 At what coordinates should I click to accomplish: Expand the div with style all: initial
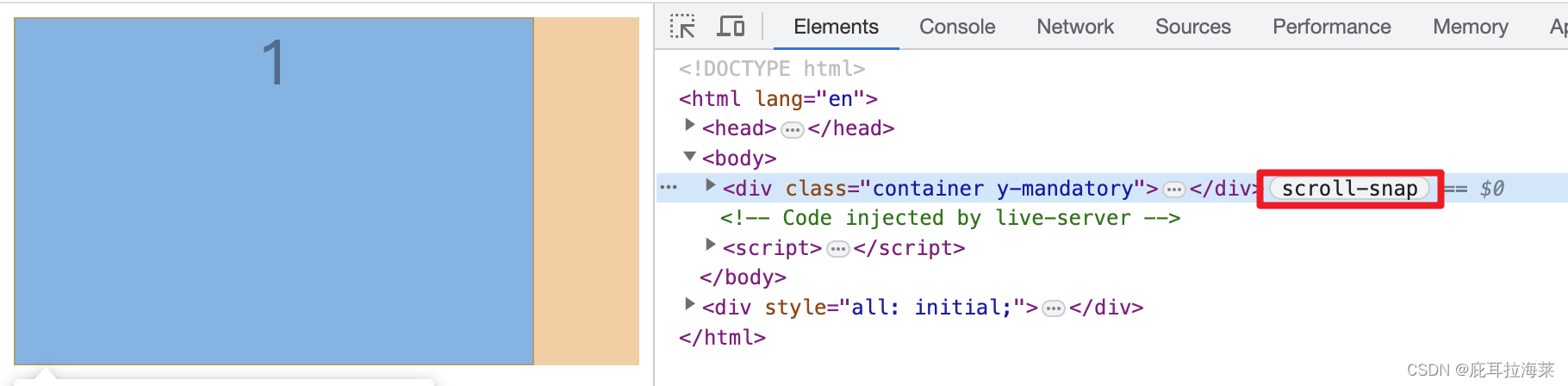[689, 304]
